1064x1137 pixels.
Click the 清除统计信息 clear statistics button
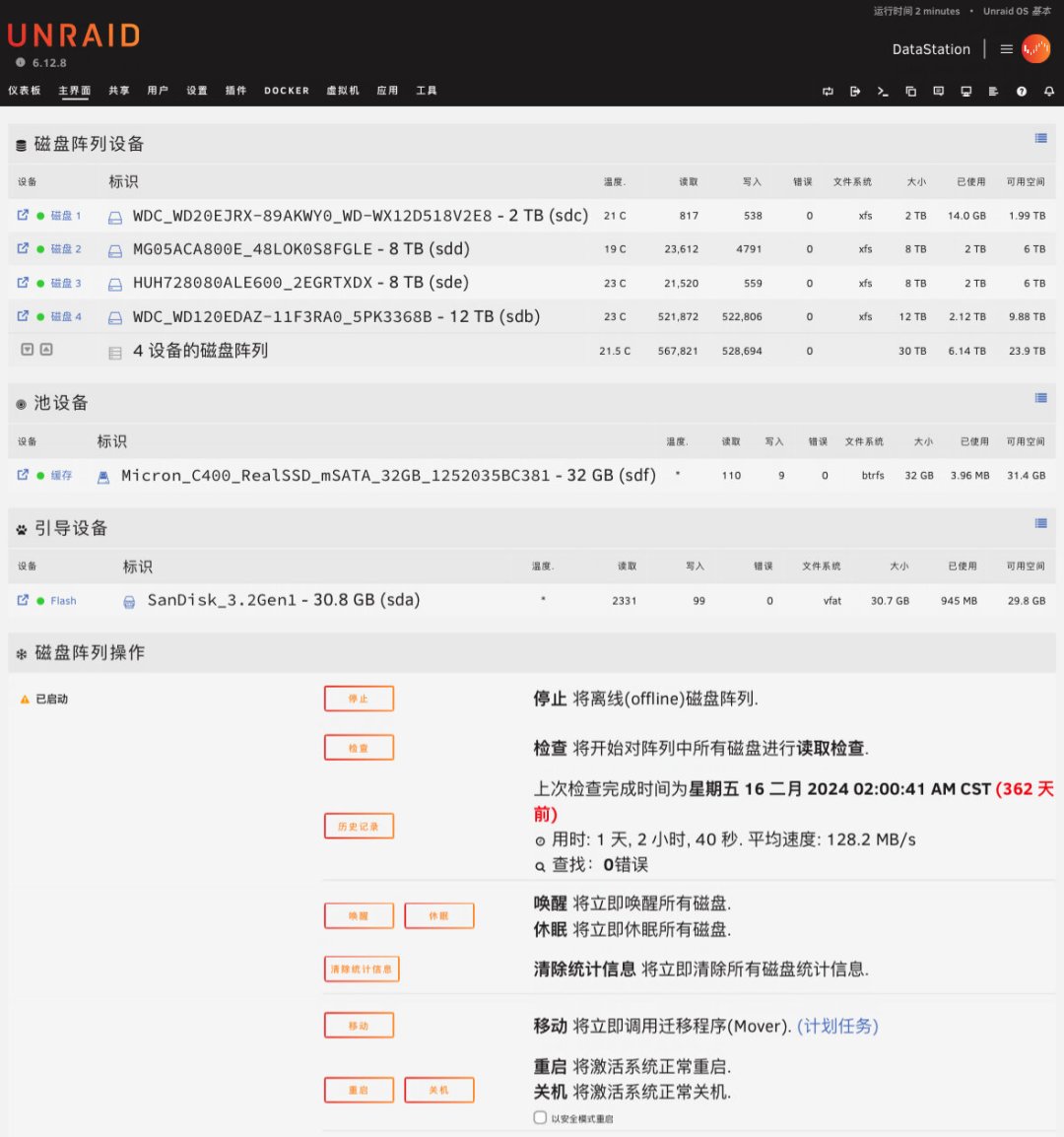tap(362, 969)
